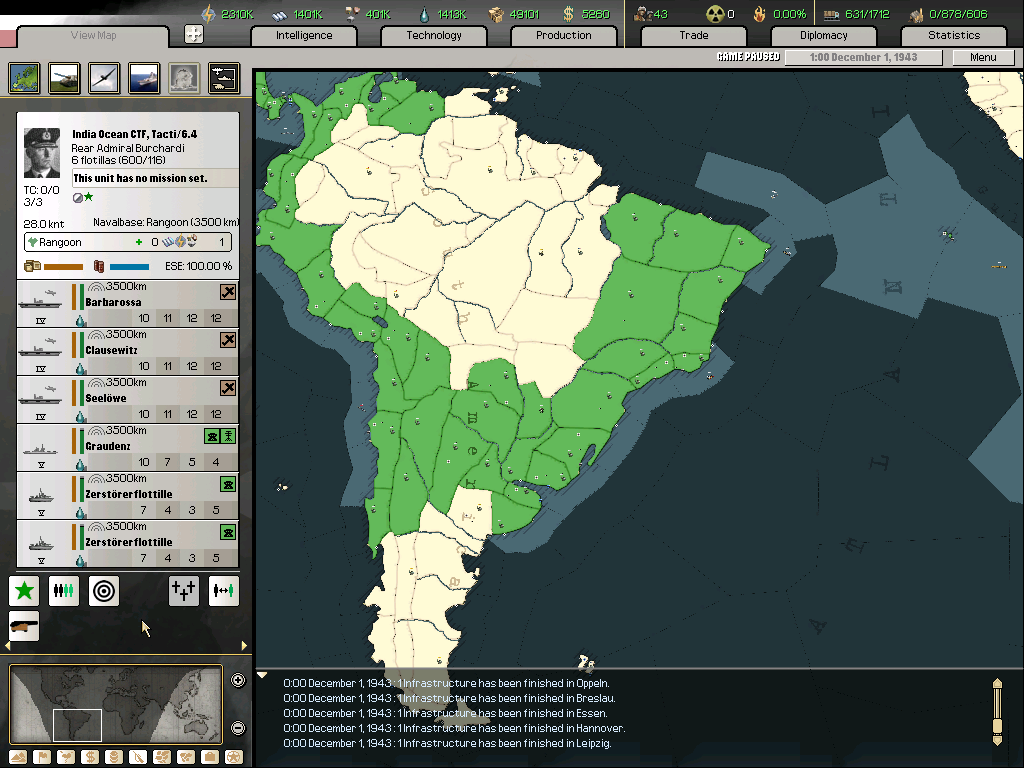
Task: Switch to the land units view with tank icon
Action: point(63,78)
